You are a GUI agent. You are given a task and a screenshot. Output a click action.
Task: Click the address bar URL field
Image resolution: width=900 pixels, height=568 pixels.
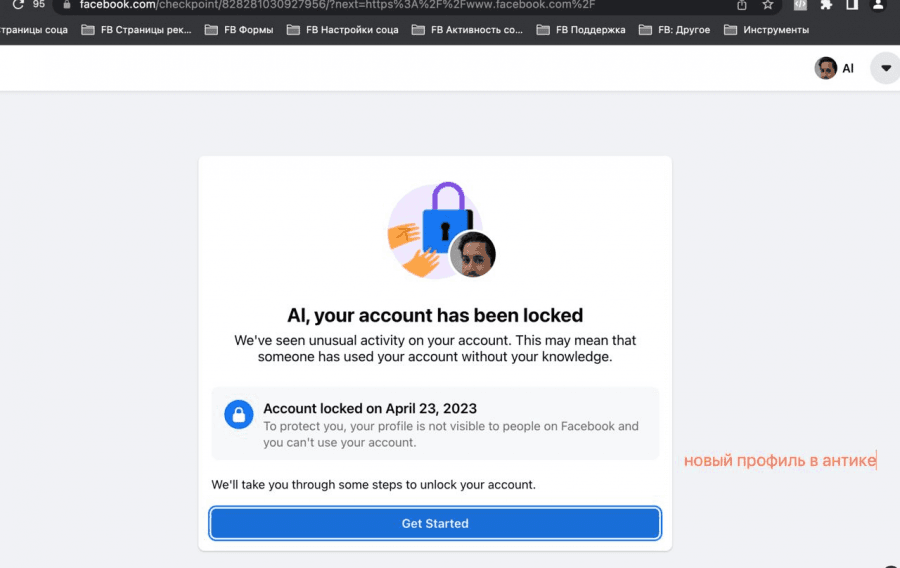click(x=402, y=5)
